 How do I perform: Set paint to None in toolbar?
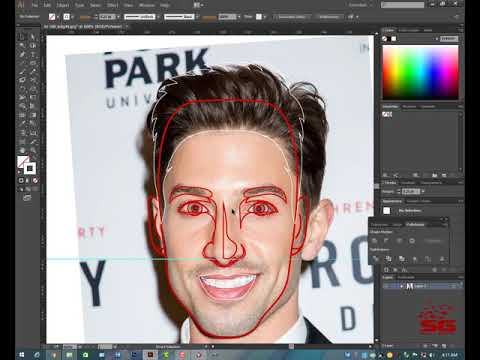[x=35, y=180]
